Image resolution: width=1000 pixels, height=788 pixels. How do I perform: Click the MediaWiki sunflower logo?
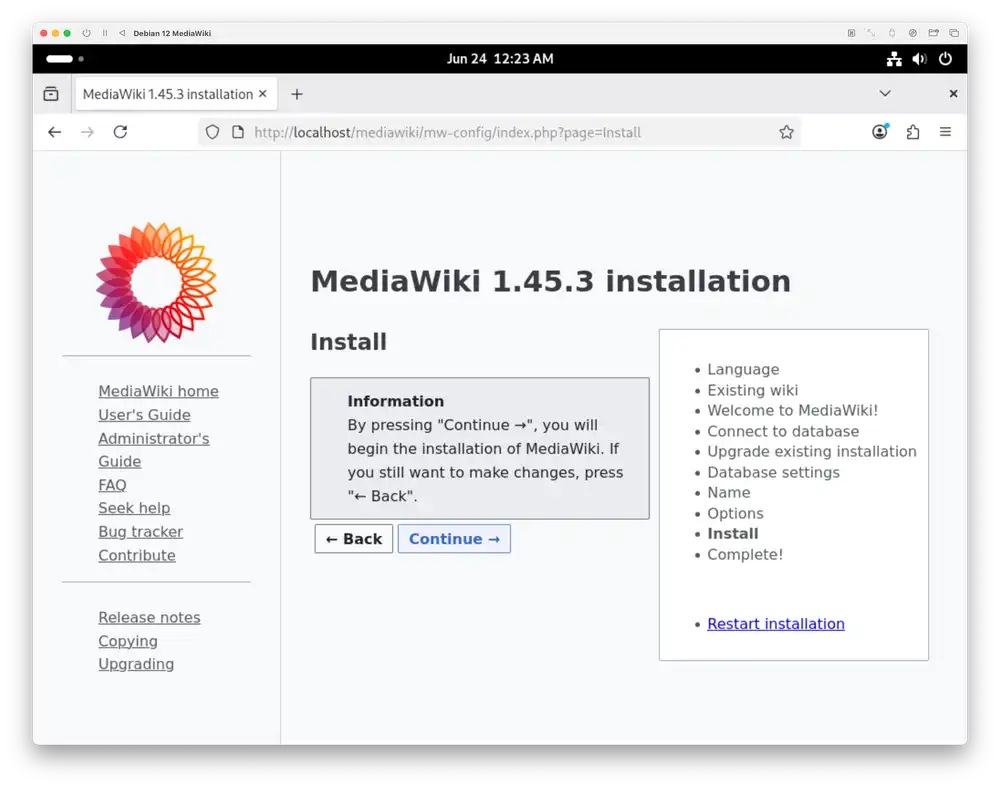[156, 282]
